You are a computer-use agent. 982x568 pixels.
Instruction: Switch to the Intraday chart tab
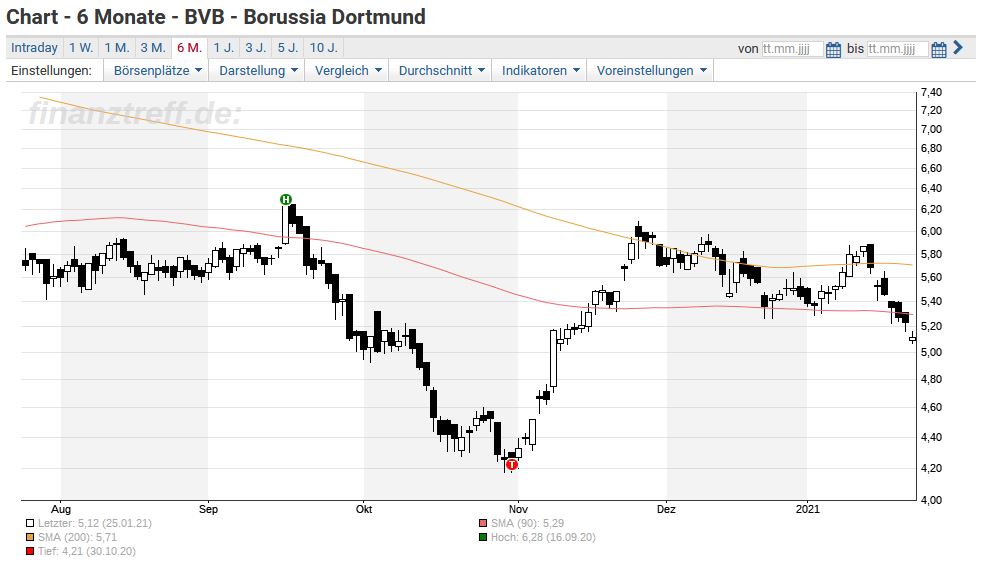34,48
